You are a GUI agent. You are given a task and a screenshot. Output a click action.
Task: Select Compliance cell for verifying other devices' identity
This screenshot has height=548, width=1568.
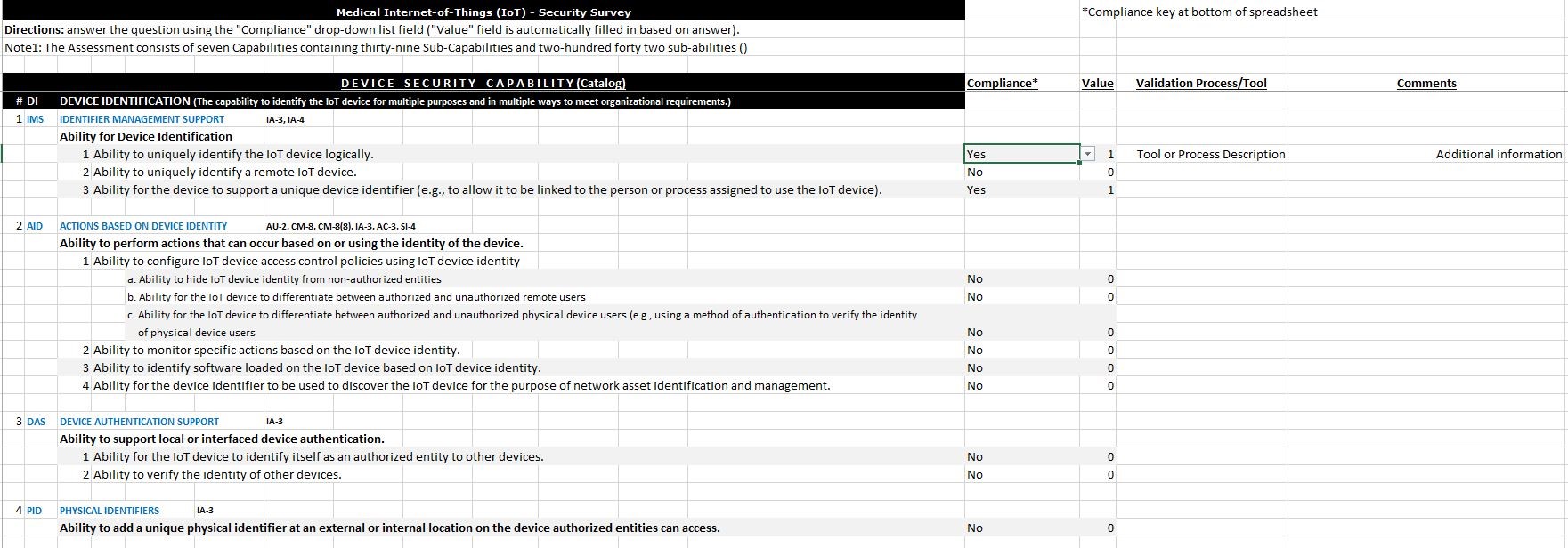coord(1021,475)
